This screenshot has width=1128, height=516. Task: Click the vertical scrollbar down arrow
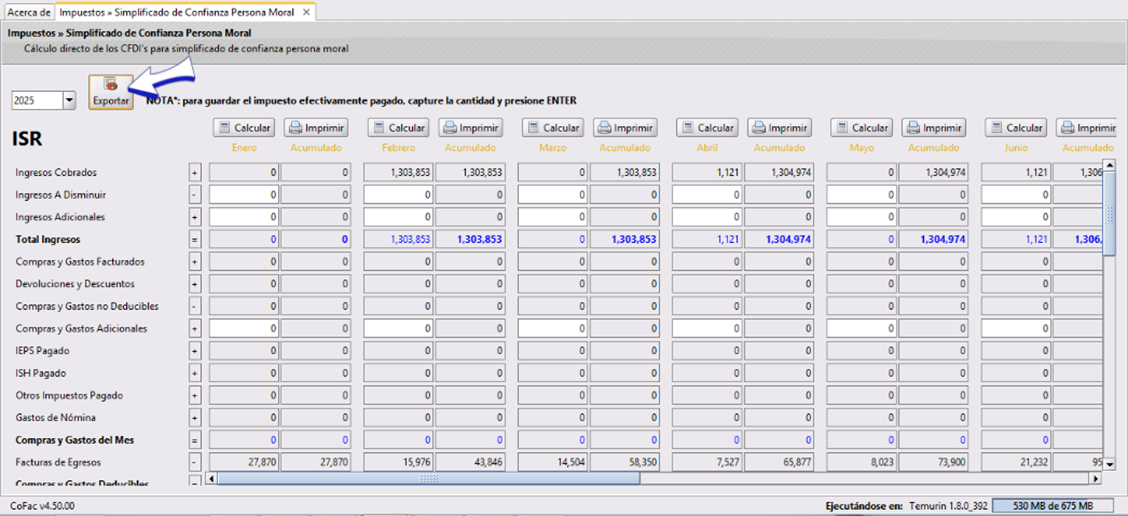[x=1108, y=464]
